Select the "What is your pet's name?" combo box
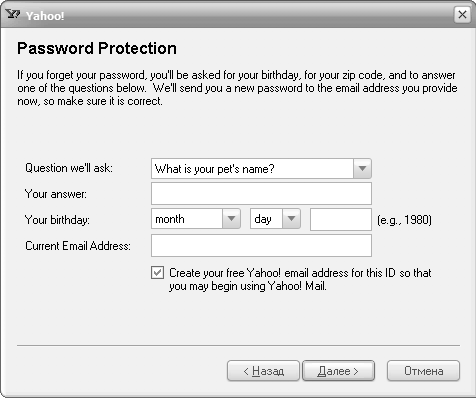Viewport: 476px width, 398px height. [x=261, y=168]
